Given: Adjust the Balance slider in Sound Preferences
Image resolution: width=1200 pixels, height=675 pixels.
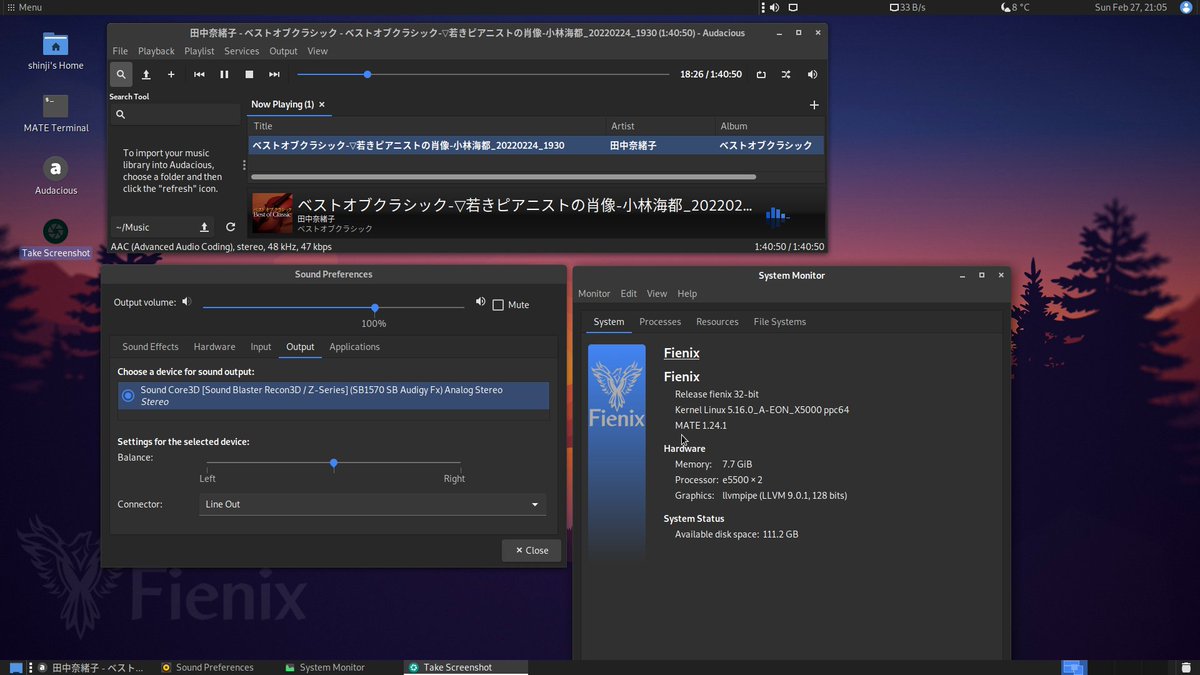Looking at the screenshot, I should point(333,463).
